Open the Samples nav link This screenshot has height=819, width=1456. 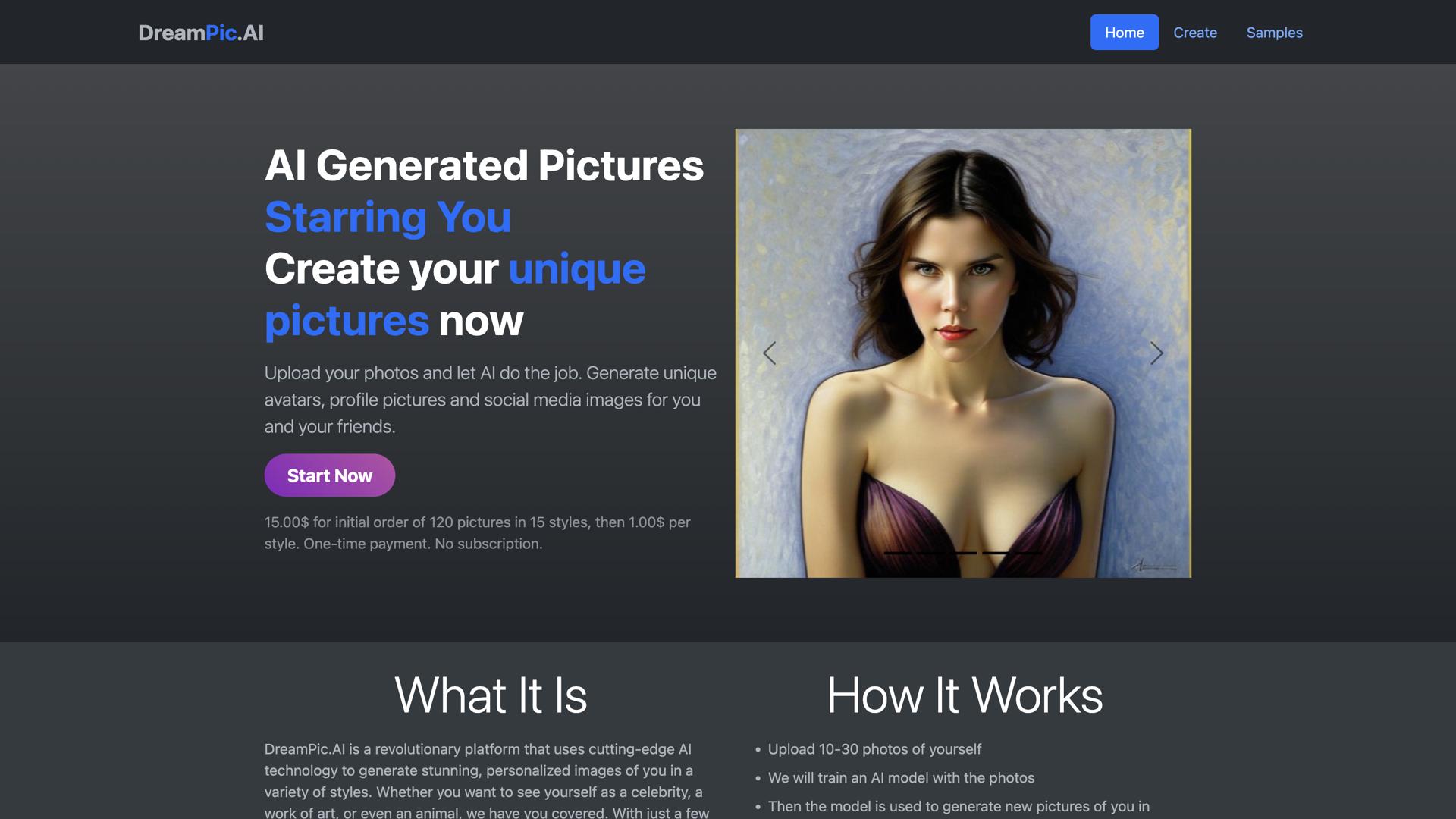coord(1274,33)
